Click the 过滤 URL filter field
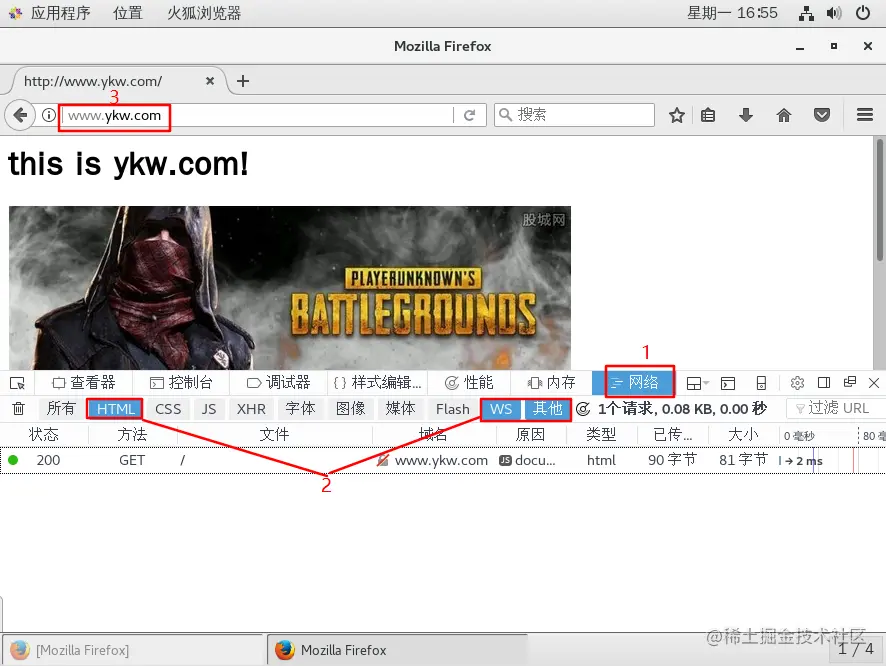Image resolution: width=886 pixels, height=666 pixels. [x=836, y=408]
